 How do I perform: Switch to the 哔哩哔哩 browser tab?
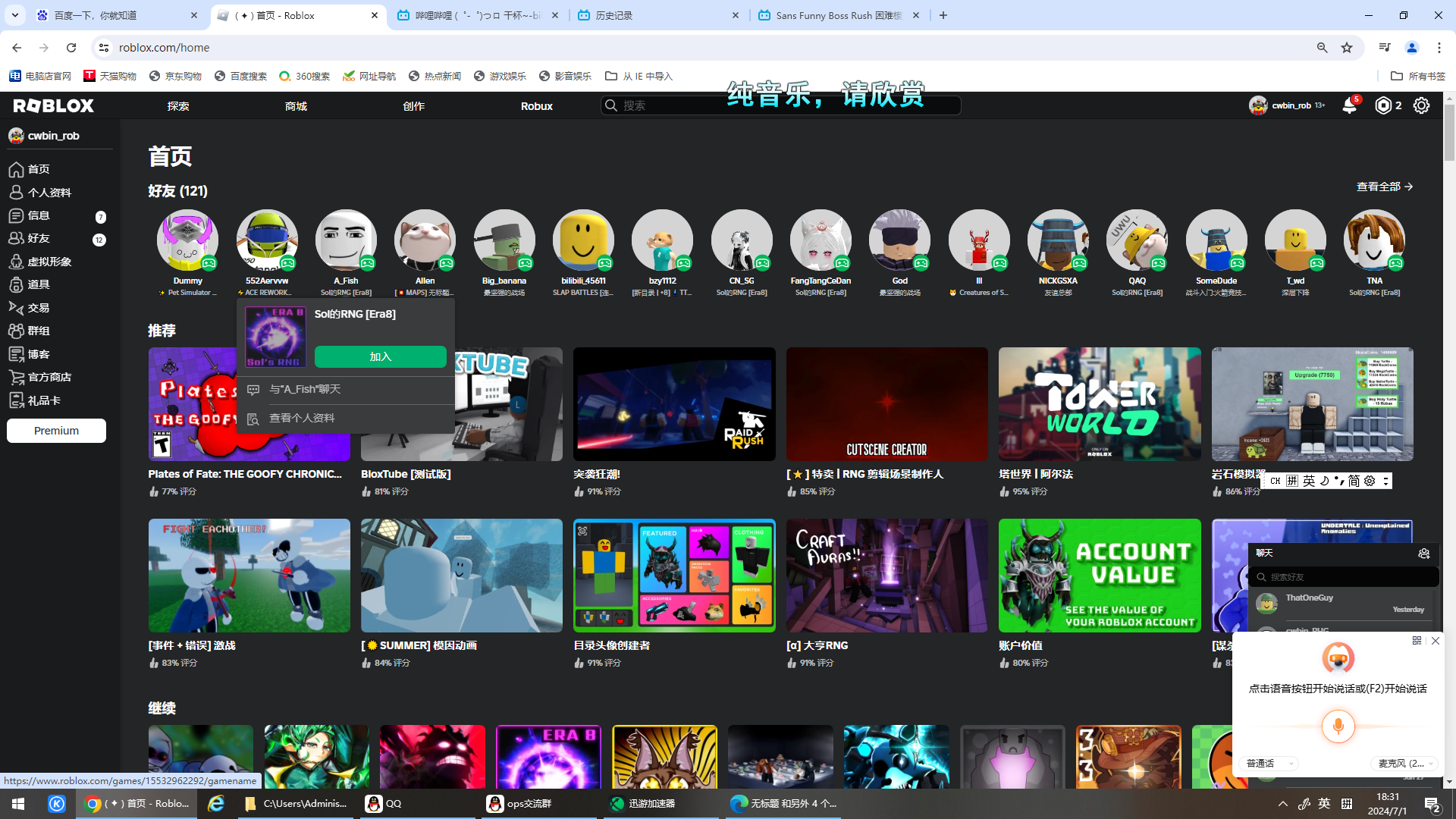(x=479, y=15)
